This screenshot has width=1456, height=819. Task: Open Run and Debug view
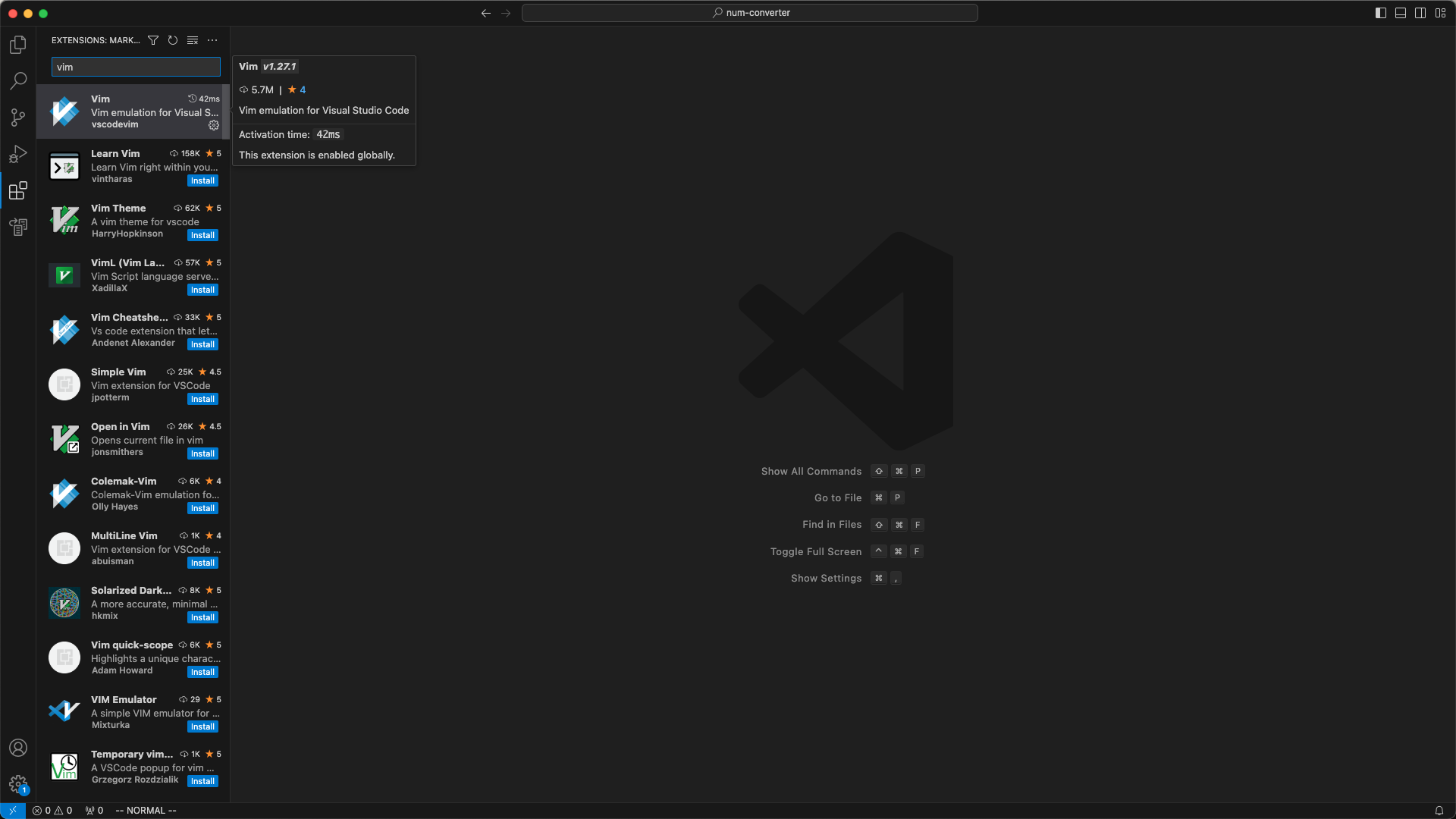(18, 154)
